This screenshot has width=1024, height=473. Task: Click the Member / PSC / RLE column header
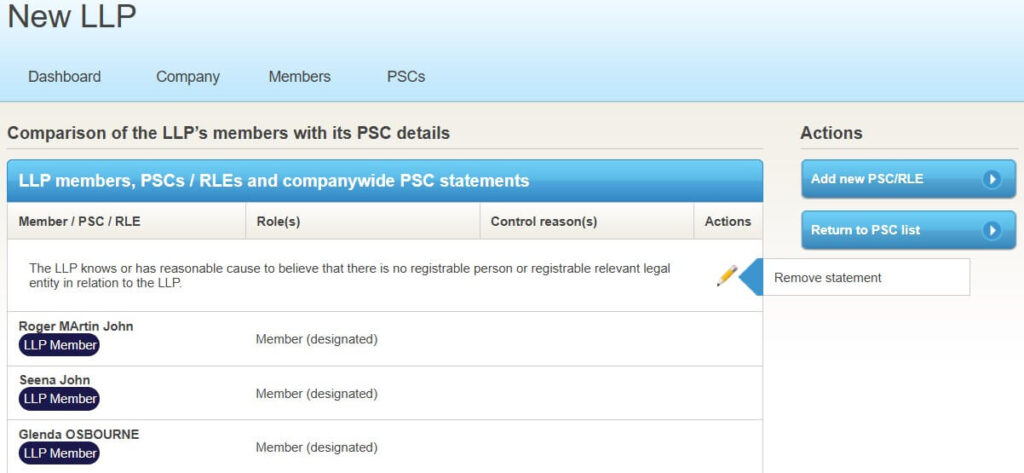tap(79, 222)
